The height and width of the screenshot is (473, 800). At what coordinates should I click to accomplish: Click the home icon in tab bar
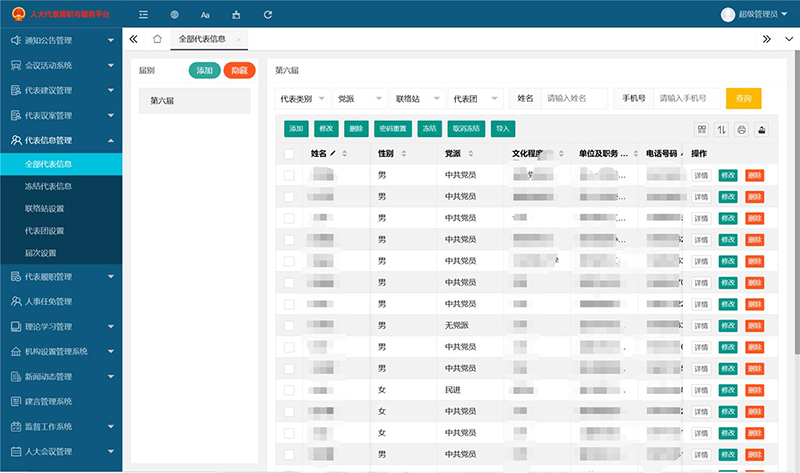157,39
